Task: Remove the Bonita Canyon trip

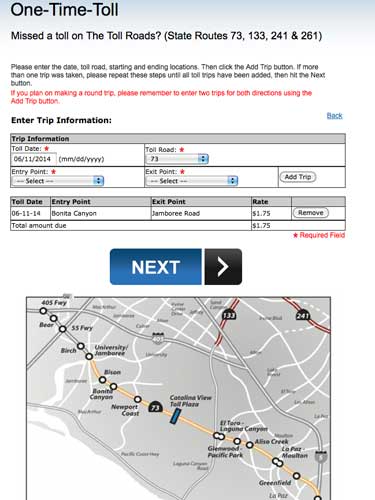Action: point(311,213)
